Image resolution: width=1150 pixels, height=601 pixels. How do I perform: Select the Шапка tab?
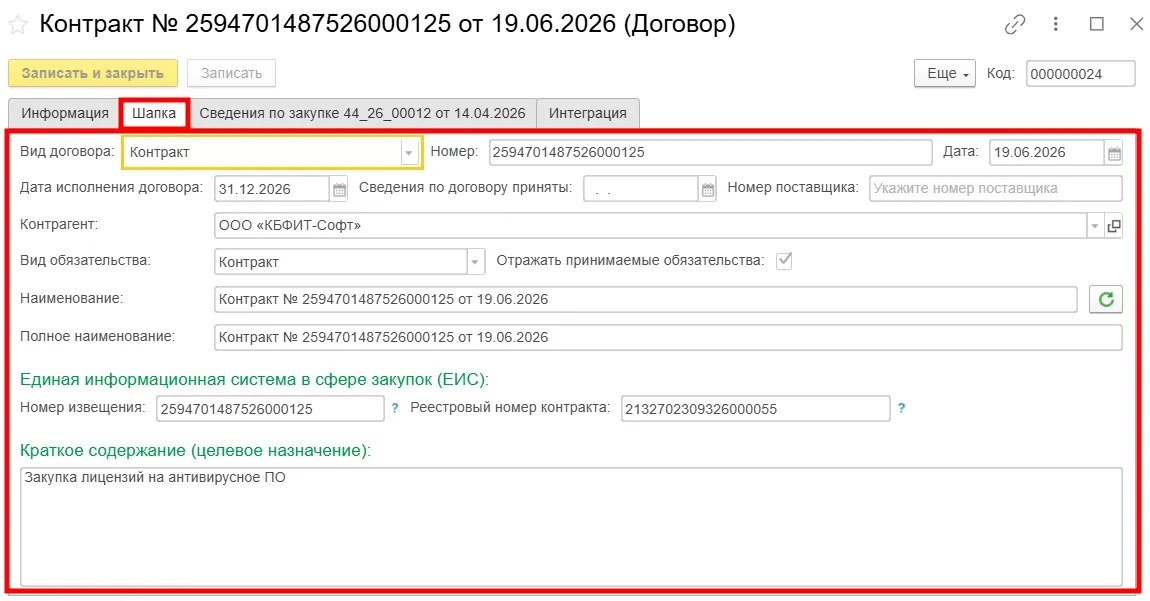point(154,113)
